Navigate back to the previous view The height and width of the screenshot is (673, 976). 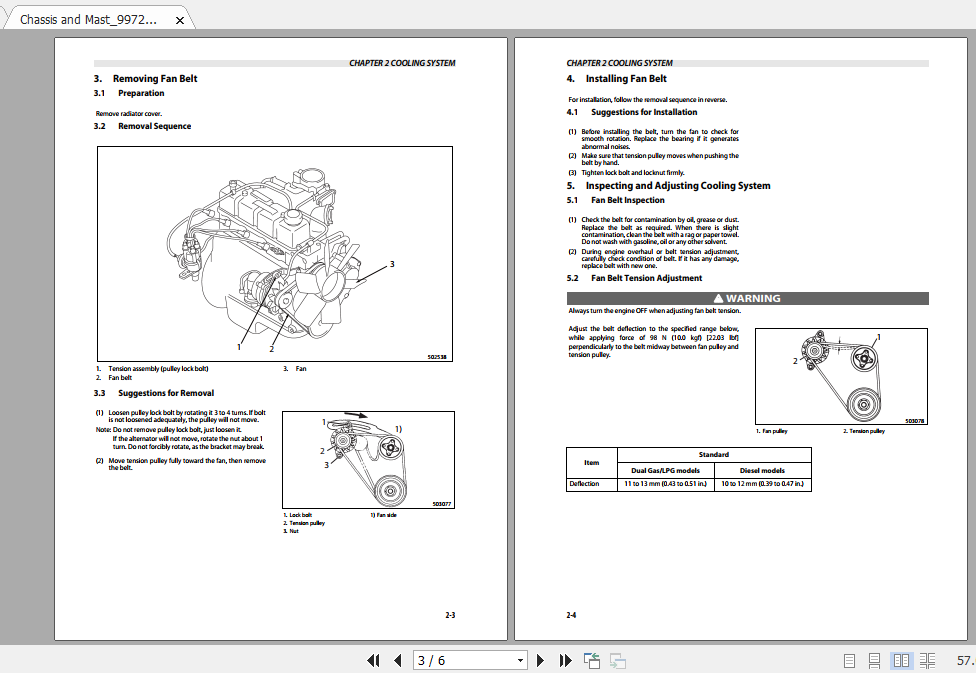coord(589,661)
